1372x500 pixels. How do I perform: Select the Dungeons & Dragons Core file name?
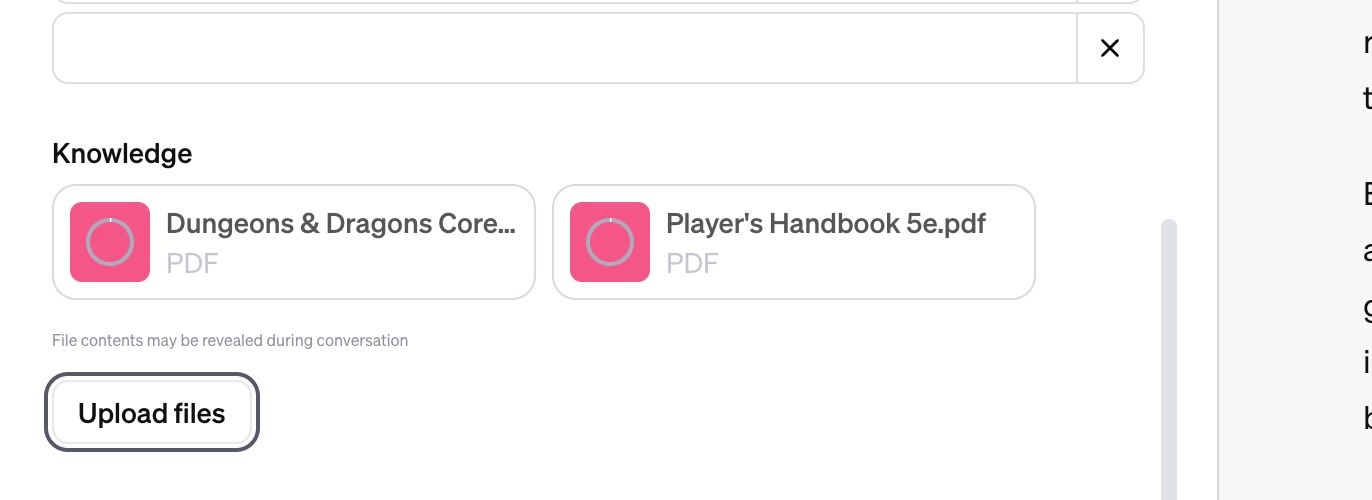(341, 224)
